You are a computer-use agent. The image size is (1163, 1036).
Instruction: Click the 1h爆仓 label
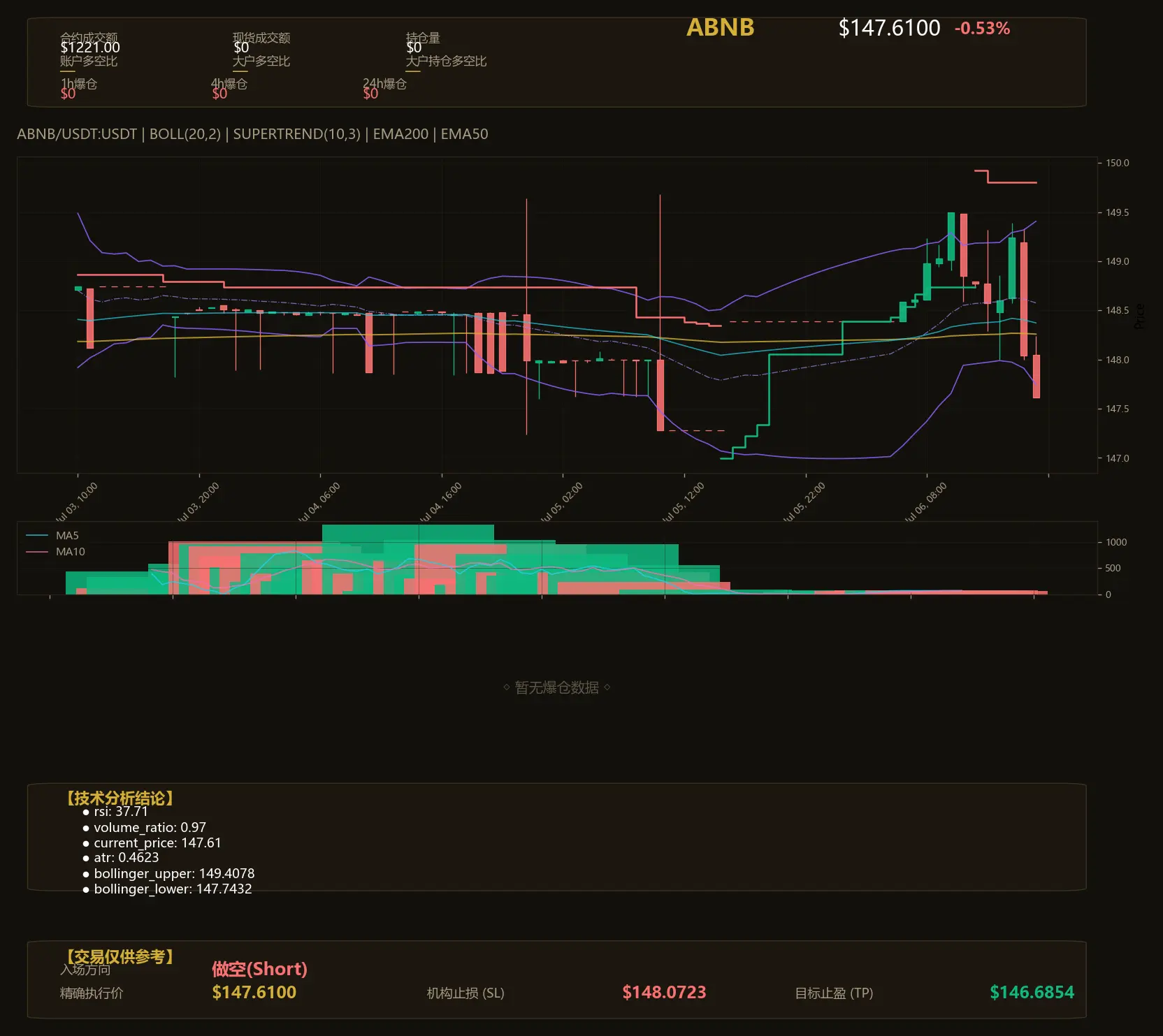click(79, 84)
